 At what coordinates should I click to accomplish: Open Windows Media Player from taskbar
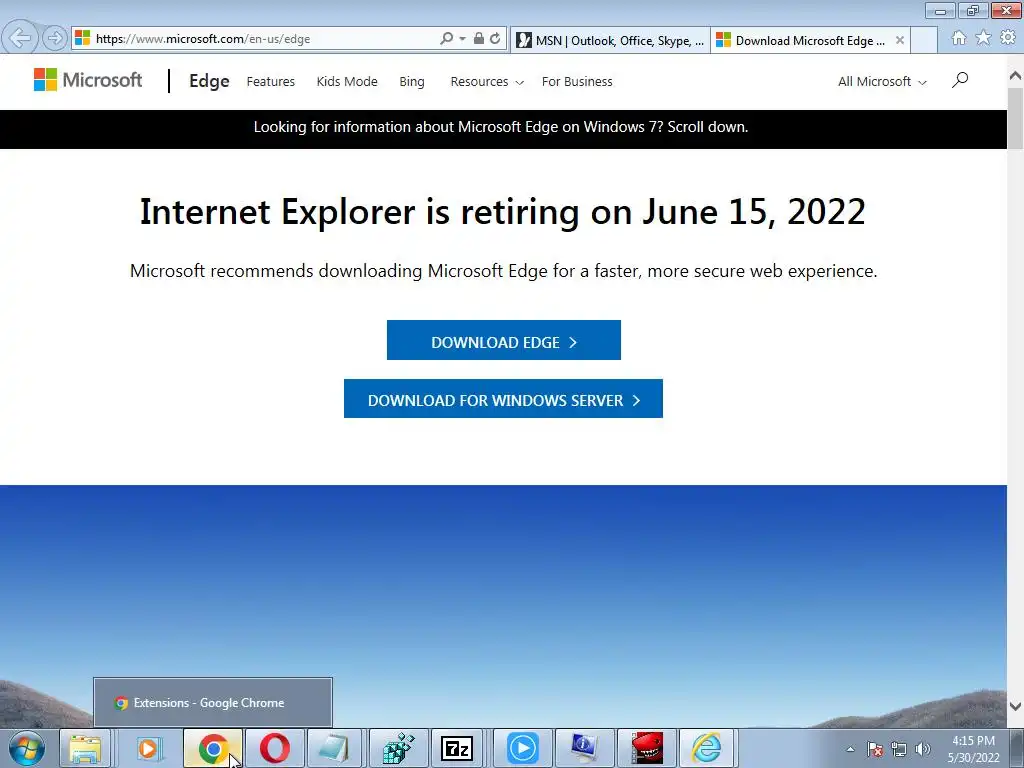coord(149,748)
